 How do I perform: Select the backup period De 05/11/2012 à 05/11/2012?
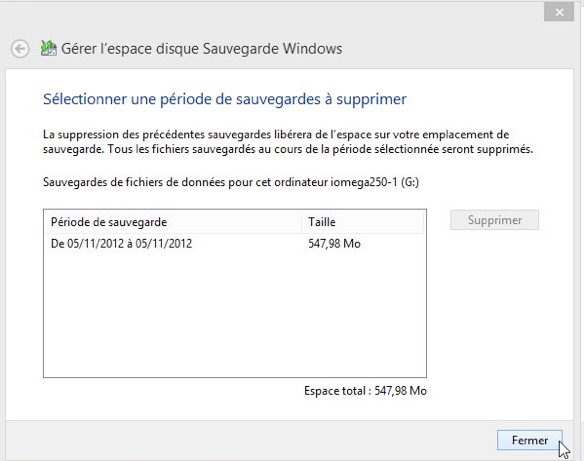(235, 244)
